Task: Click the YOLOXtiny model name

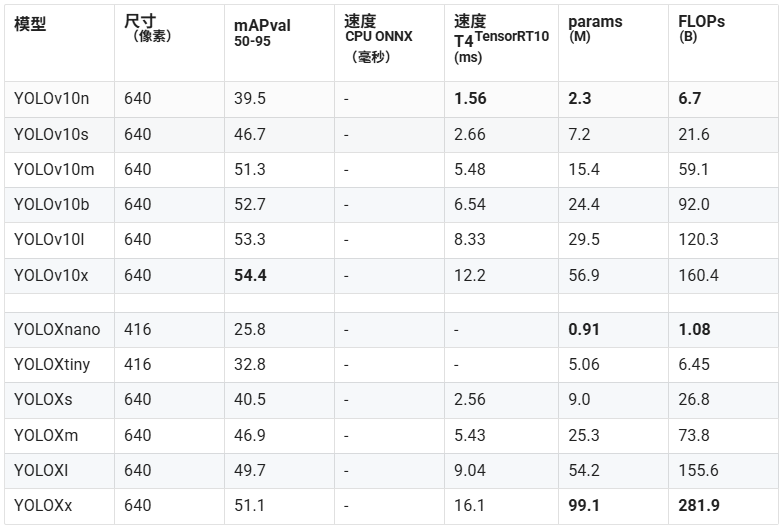Action: (52, 364)
